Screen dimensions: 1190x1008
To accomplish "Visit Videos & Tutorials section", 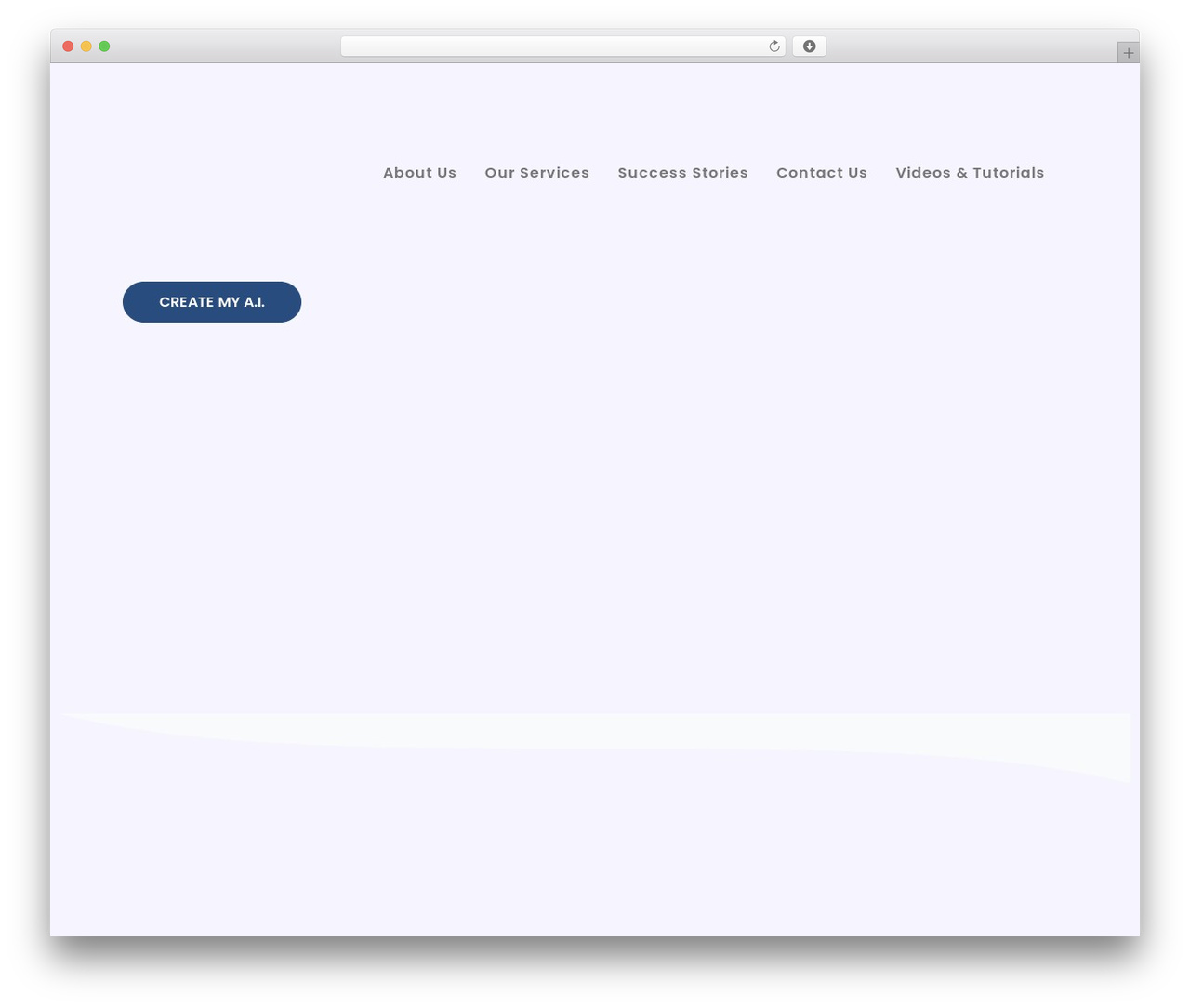I will tap(970, 173).
